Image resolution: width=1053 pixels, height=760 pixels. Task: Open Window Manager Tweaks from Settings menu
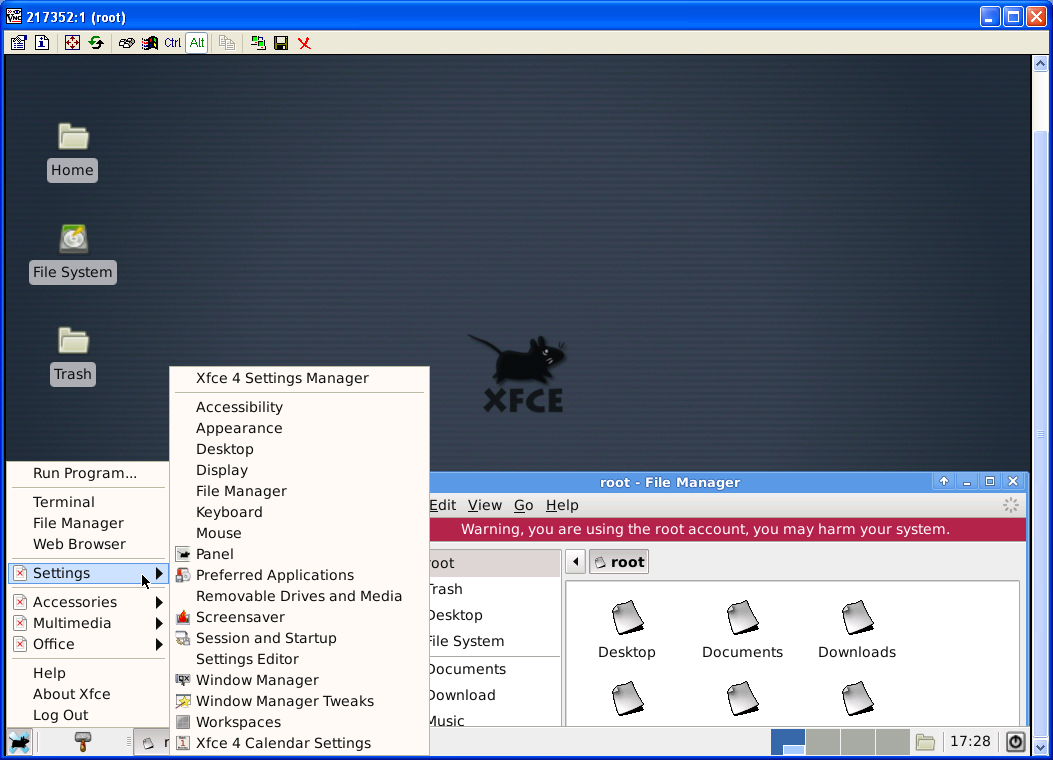point(284,701)
